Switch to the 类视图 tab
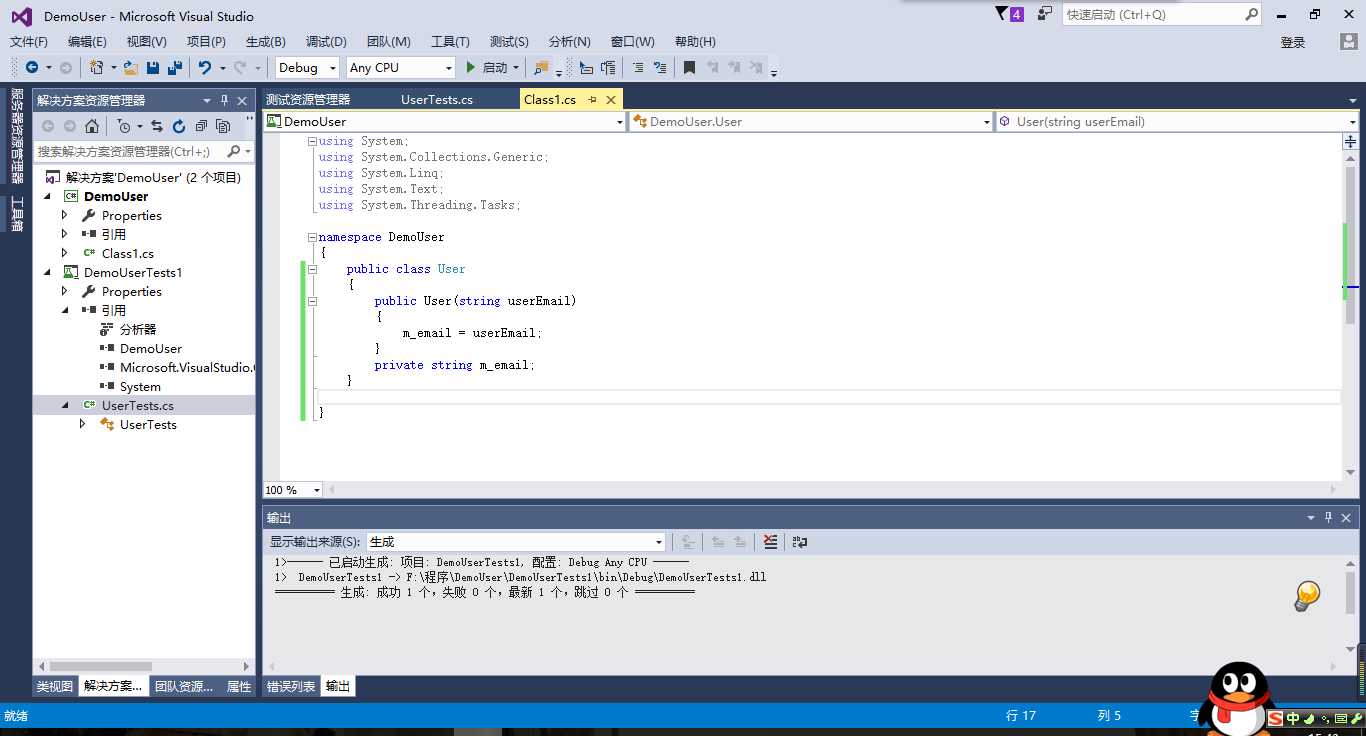Screen dimensions: 1366x736 click(55, 686)
